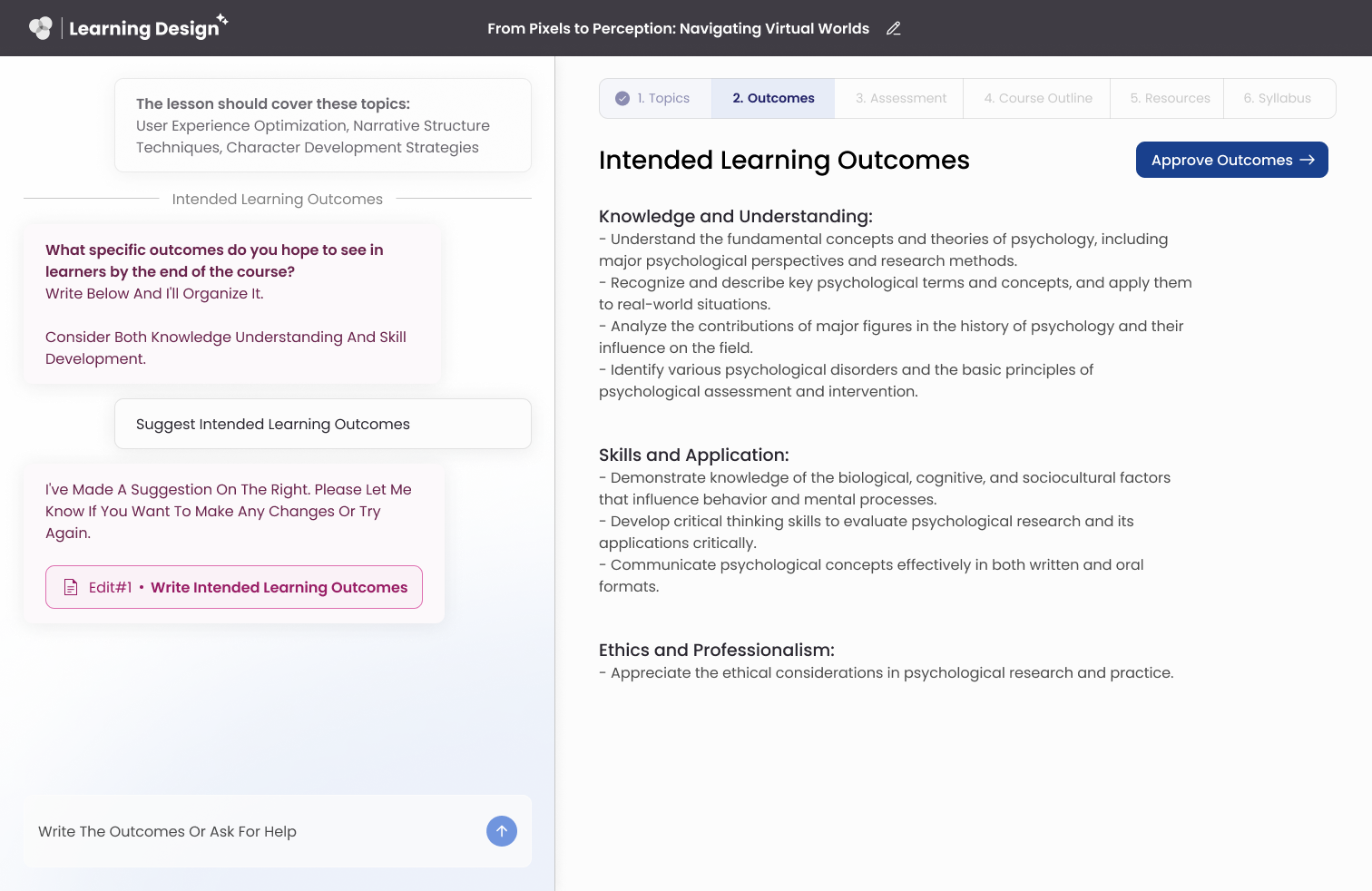Viewport: 1372px width, 891px height.
Task: Click the document icon beside Edit#1
Action: [71, 587]
